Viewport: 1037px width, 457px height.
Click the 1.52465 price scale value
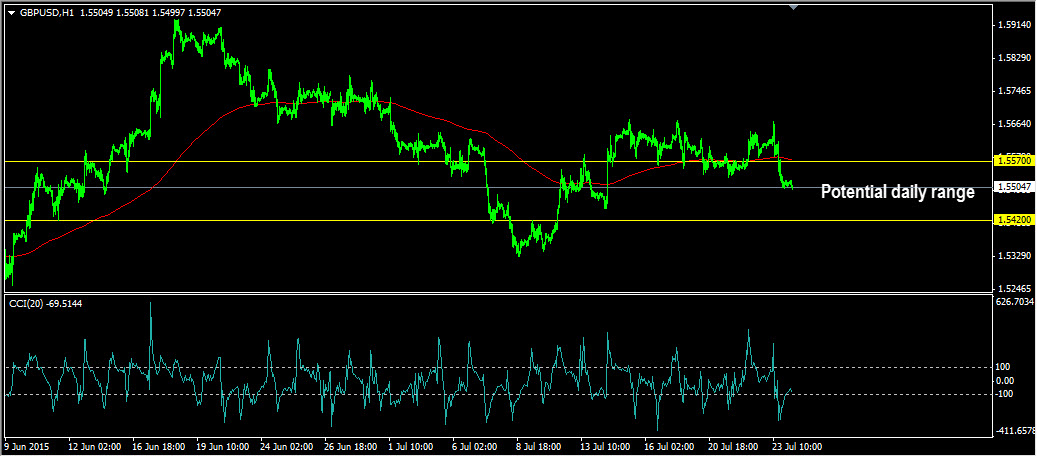coord(1017,288)
